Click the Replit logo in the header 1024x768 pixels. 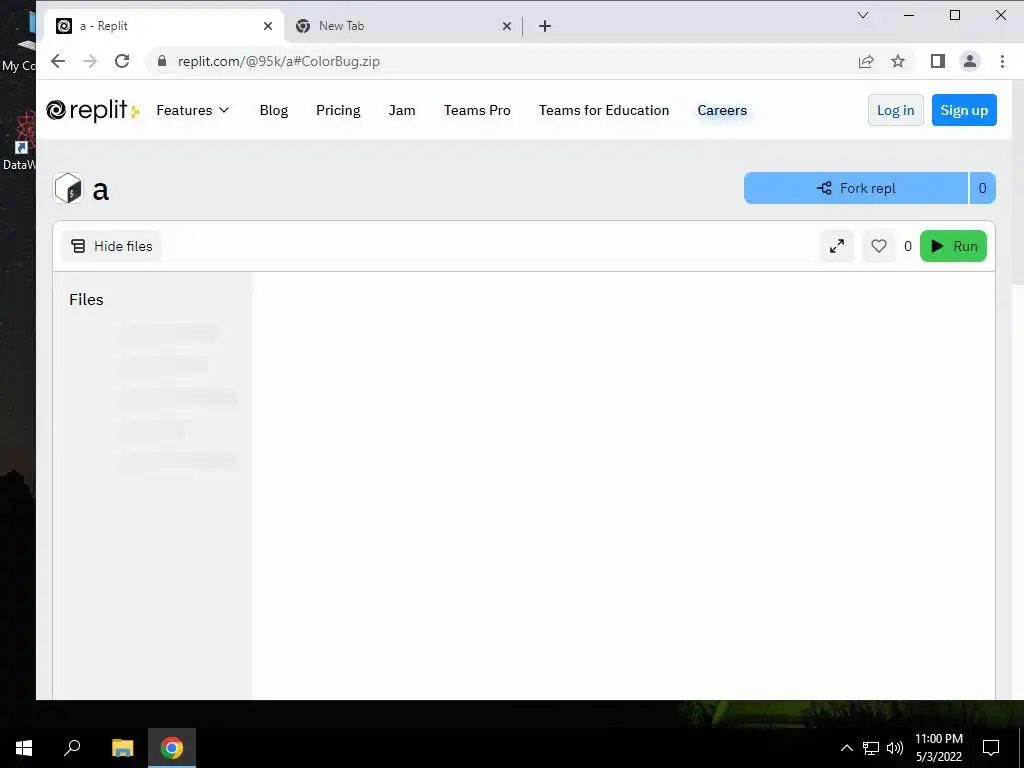pos(92,110)
